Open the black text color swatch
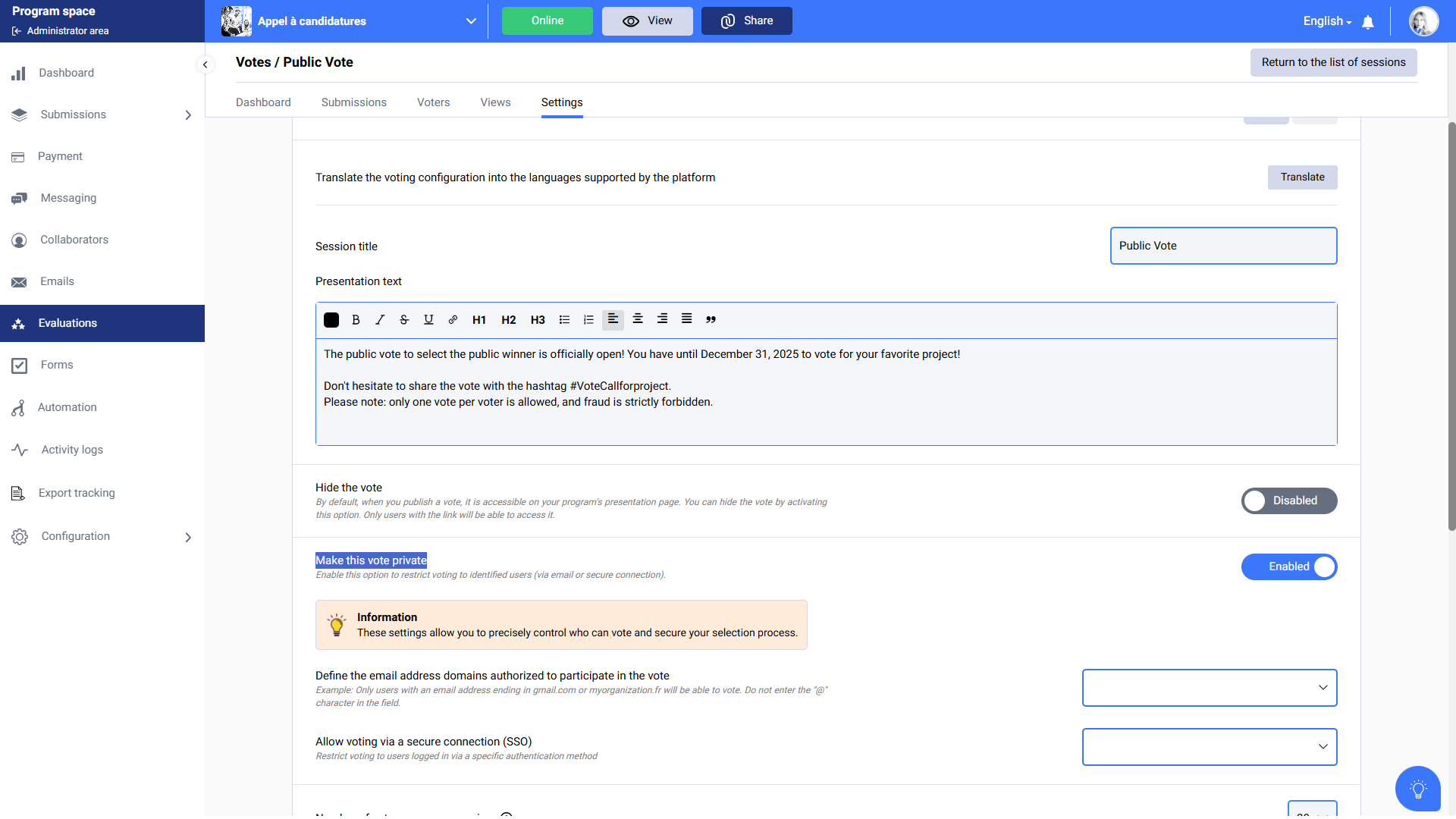Viewport: 1456px width, 819px height. tap(331, 320)
